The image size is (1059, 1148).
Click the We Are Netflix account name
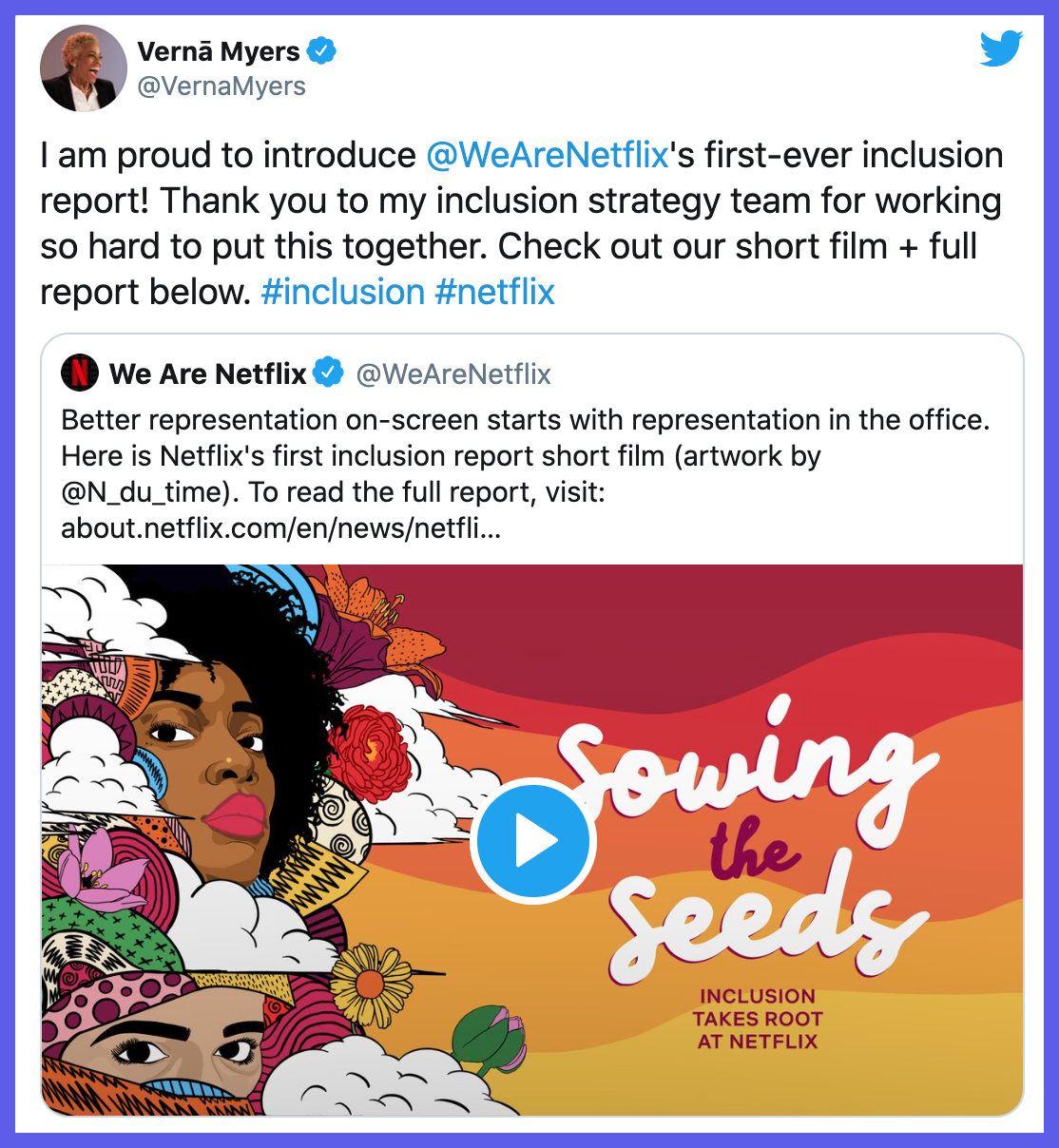pyautogui.click(x=207, y=373)
